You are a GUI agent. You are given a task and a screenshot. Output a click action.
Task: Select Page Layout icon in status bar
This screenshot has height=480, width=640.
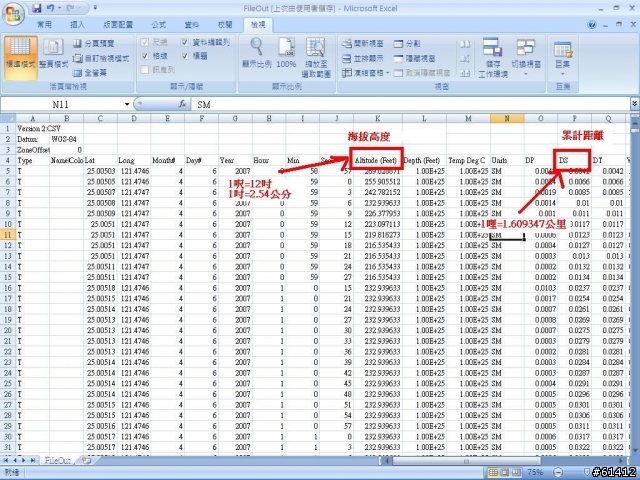pos(505,473)
